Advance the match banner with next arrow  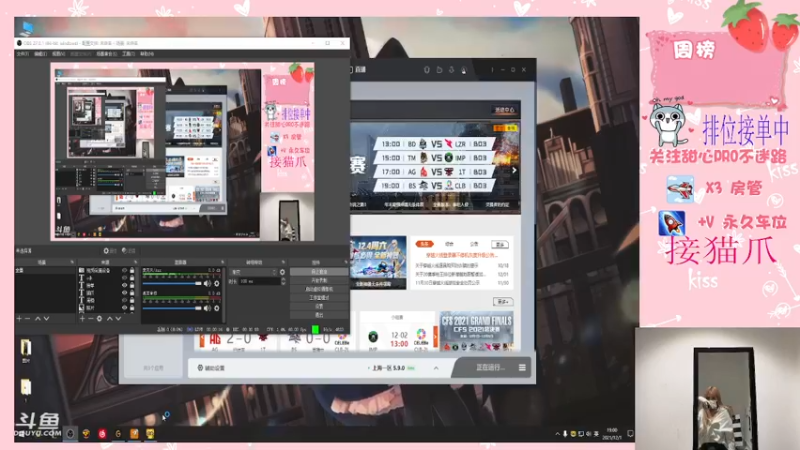pyautogui.click(x=514, y=170)
